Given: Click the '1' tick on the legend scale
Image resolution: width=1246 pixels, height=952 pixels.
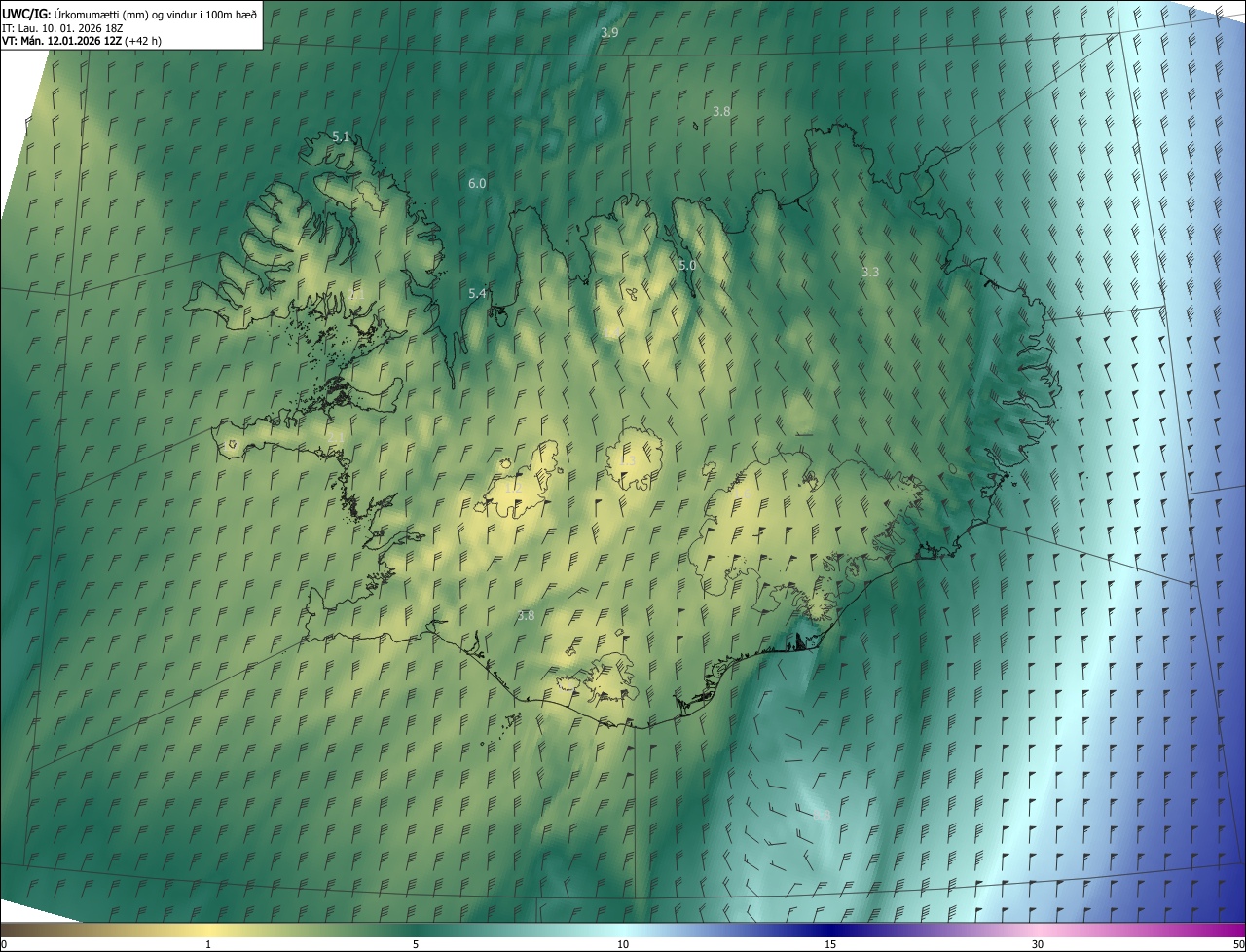Looking at the screenshot, I should [208, 944].
